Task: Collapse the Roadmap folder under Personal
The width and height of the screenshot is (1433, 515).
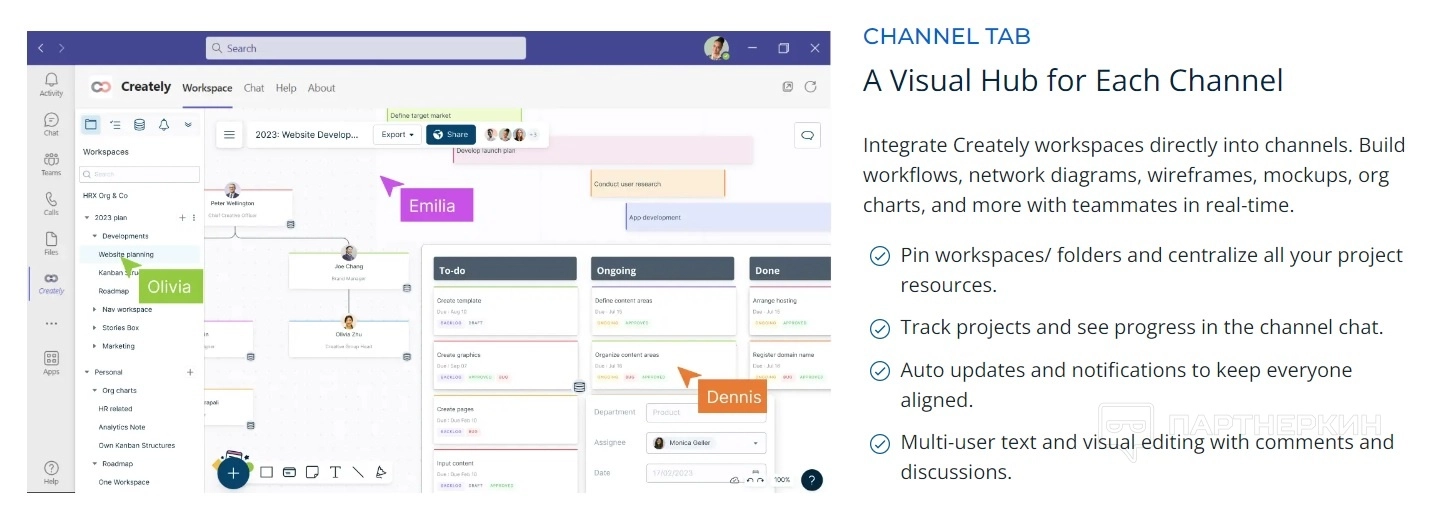Action: [95, 464]
